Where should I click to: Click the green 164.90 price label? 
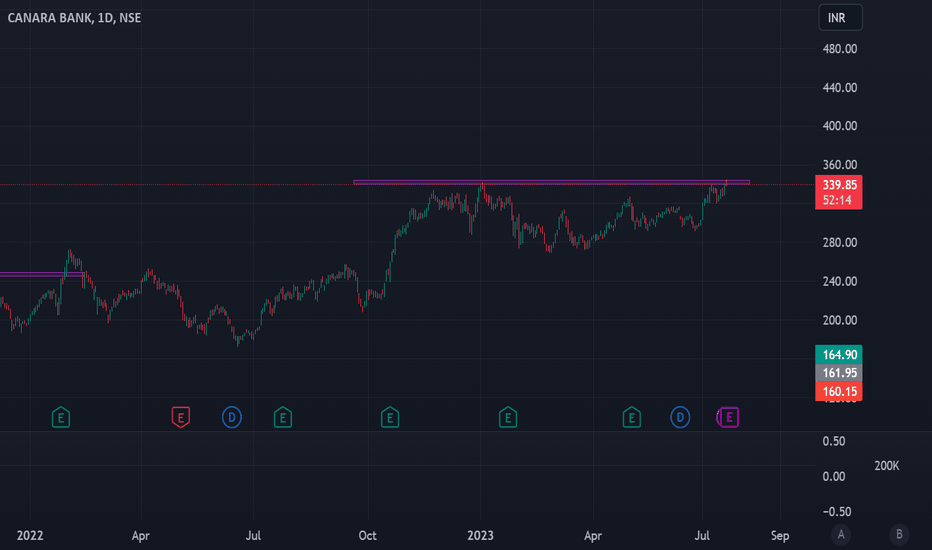click(839, 355)
